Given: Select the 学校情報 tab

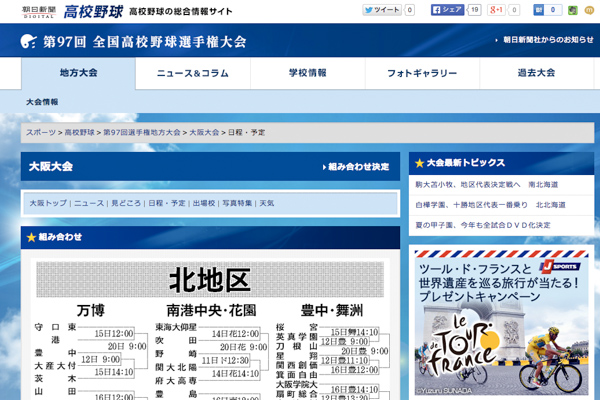Looking at the screenshot, I should 307,74.
